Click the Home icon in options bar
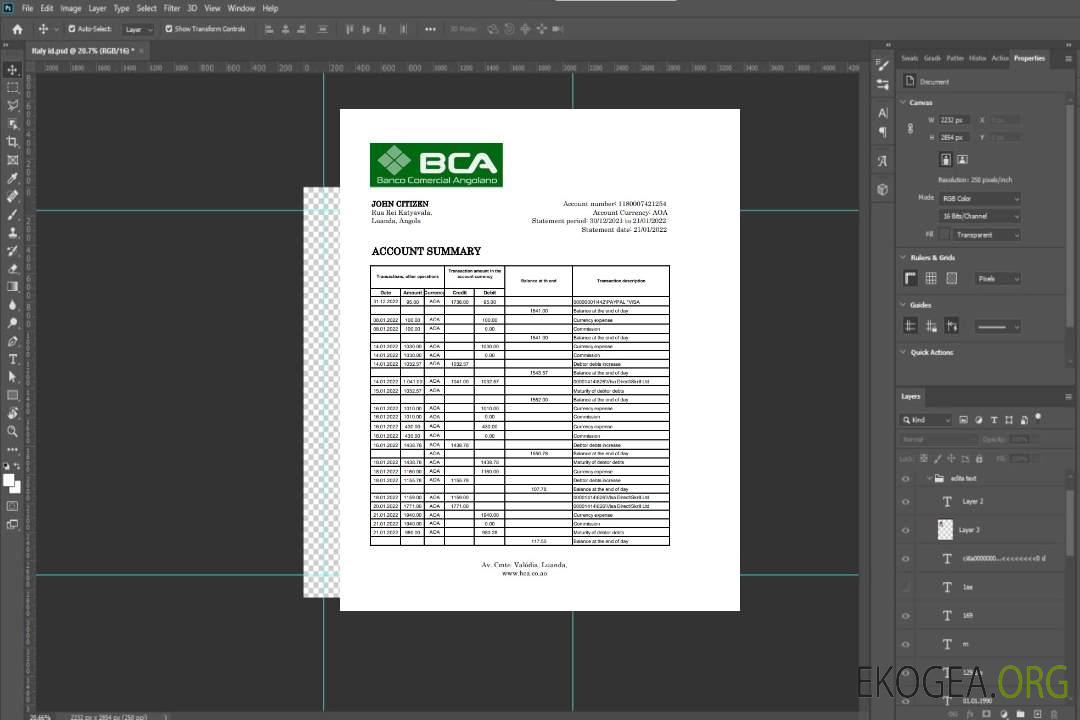1080x720 pixels. pyautogui.click(x=17, y=29)
